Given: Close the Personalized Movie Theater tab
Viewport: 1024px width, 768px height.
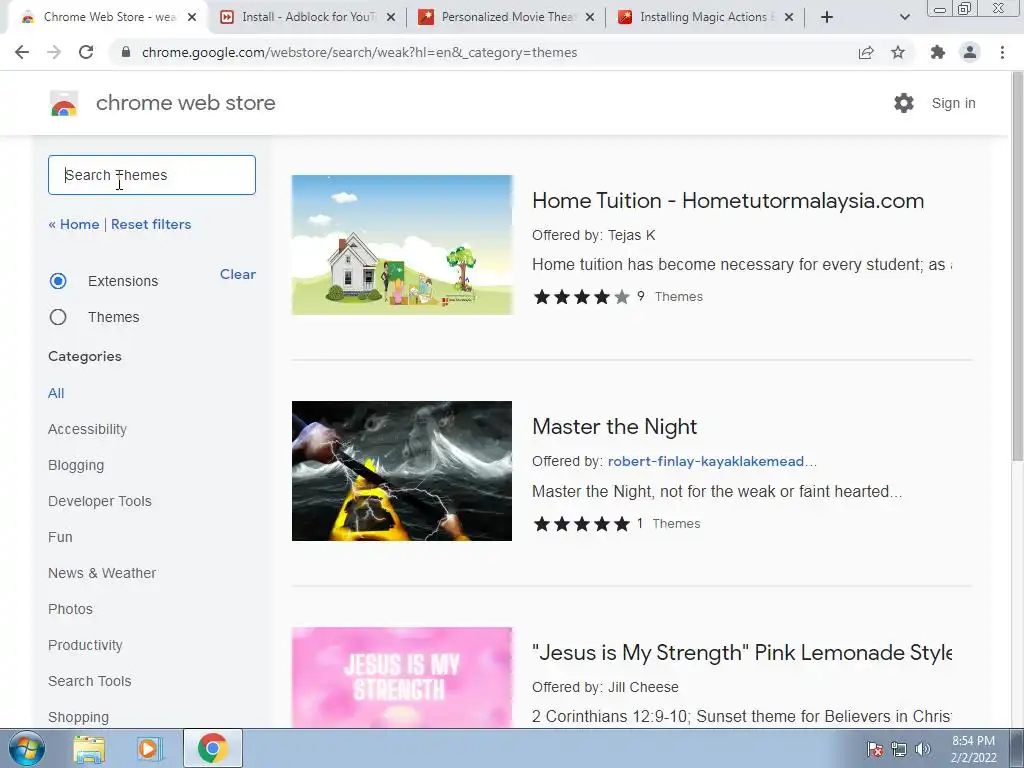Looking at the screenshot, I should (x=590, y=17).
